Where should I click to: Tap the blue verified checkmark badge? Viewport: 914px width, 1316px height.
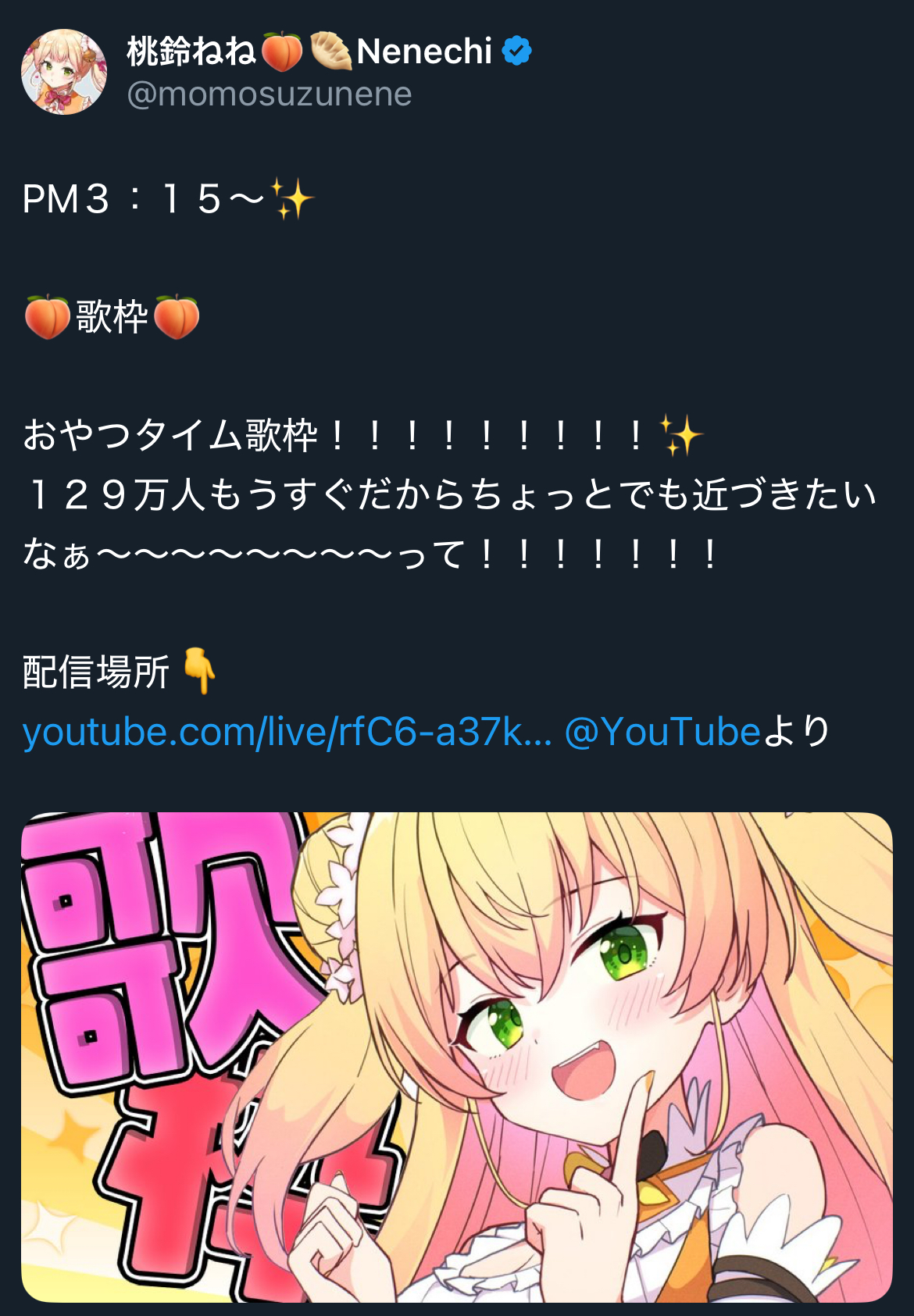point(516,52)
